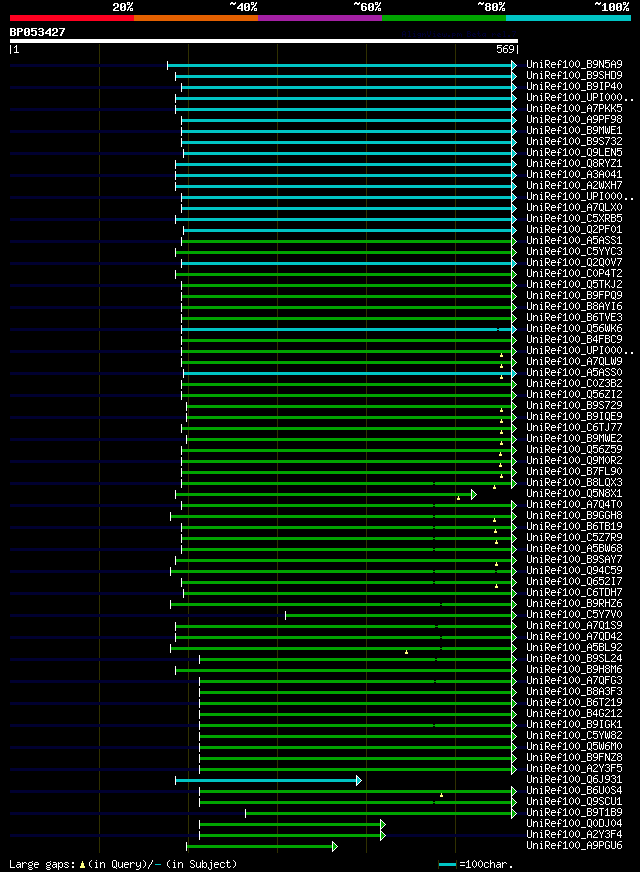Select hit label UniRef100_Q5W6M0
The height and width of the screenshot is (872, 640).
574,746
